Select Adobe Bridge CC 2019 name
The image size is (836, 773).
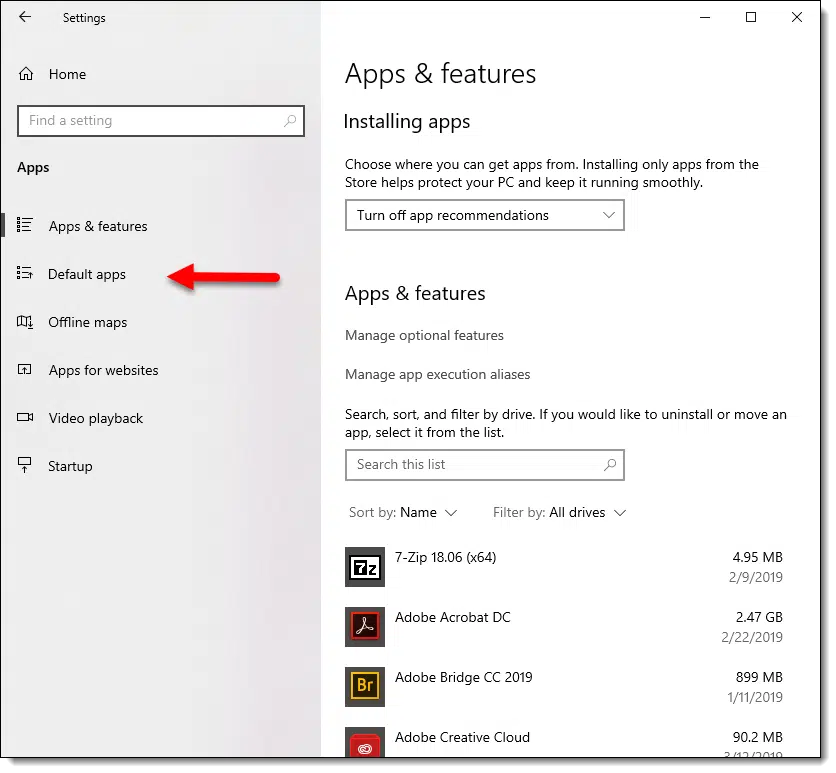[x=463, y=678]
